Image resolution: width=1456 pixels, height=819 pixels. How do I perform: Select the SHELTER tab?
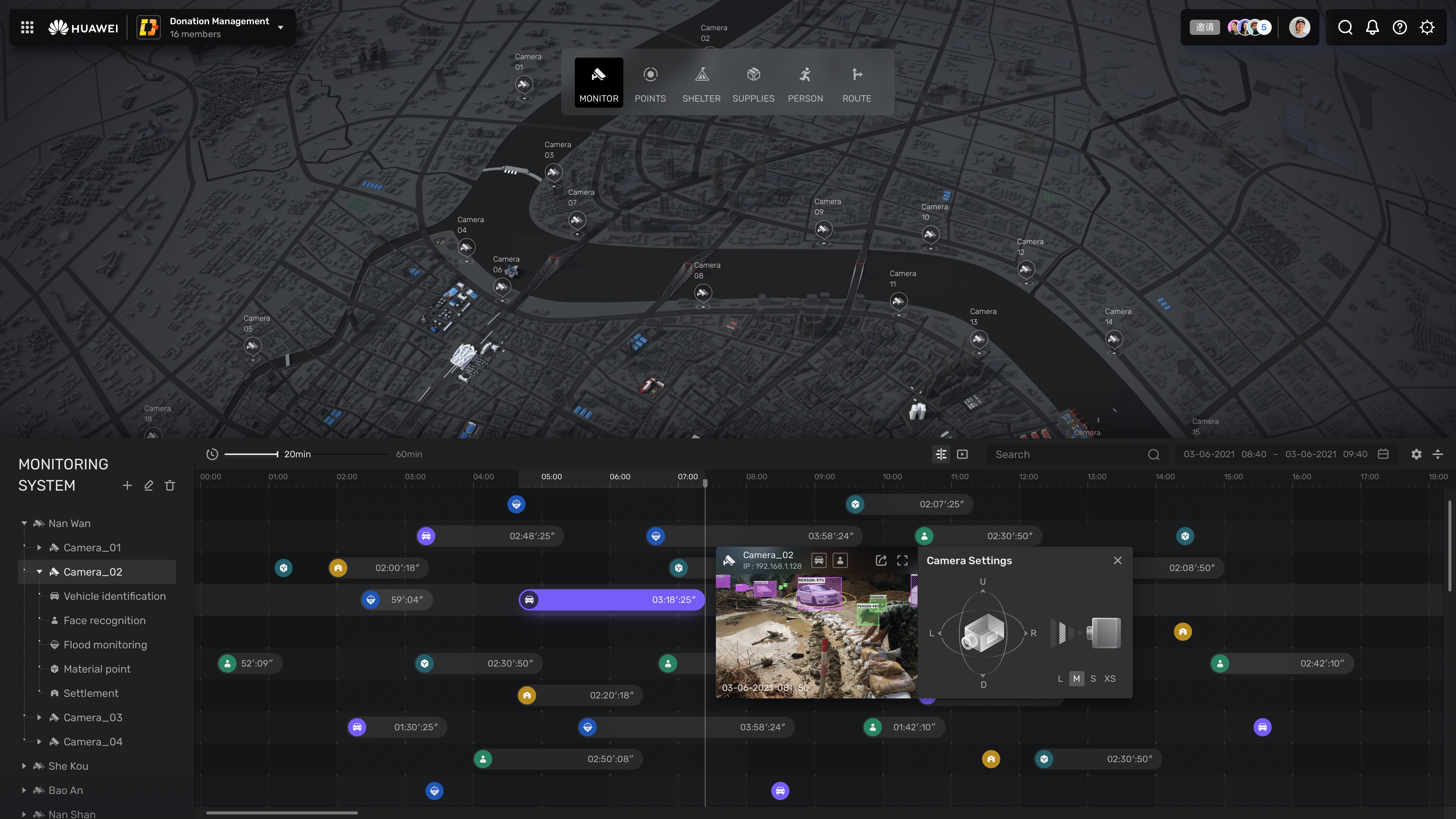tap(701, 83)
